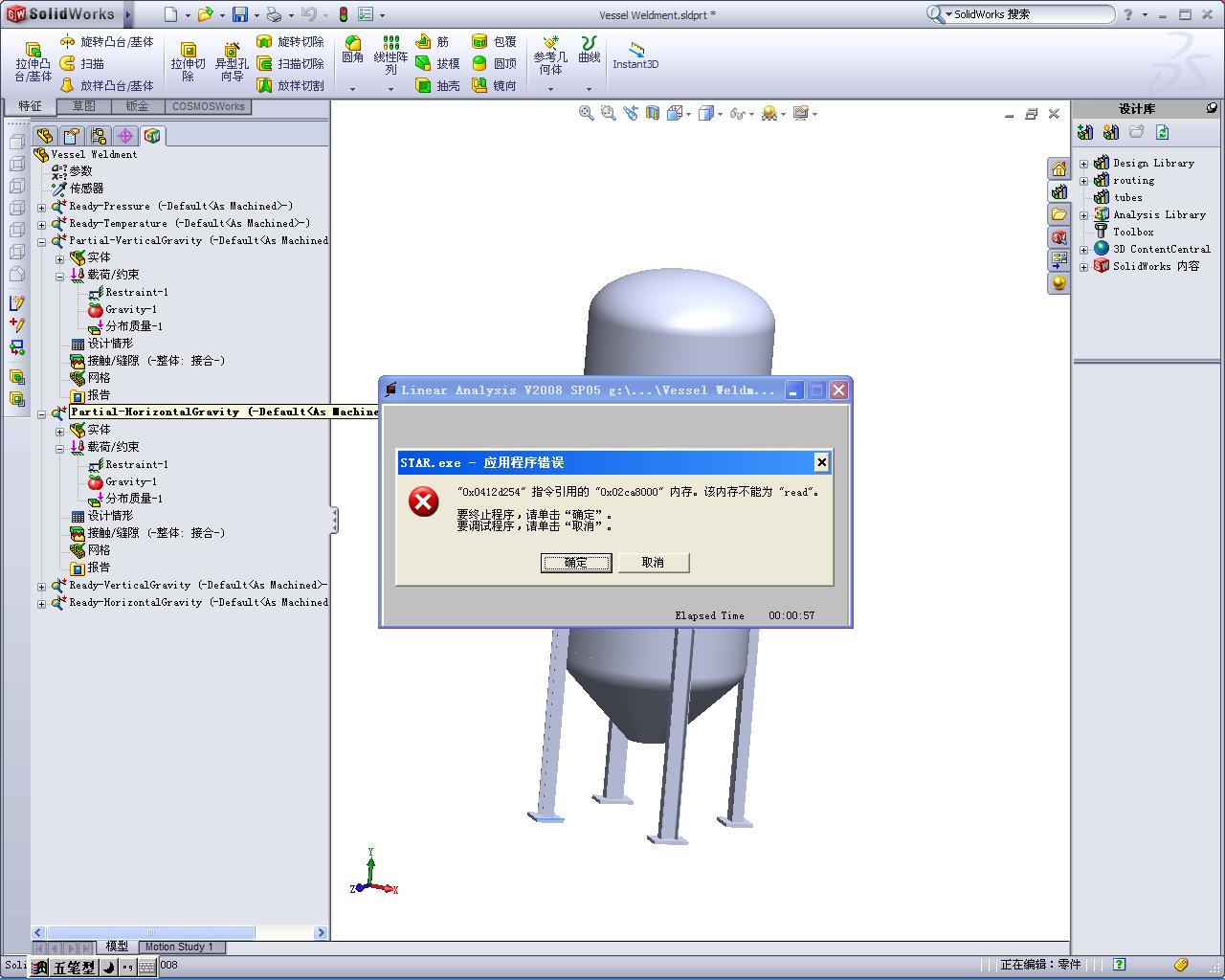This screenshot has width=1225, height=980.
Task: Open the File Explorer folder tab in task pane
Action: click(1058, 214)
